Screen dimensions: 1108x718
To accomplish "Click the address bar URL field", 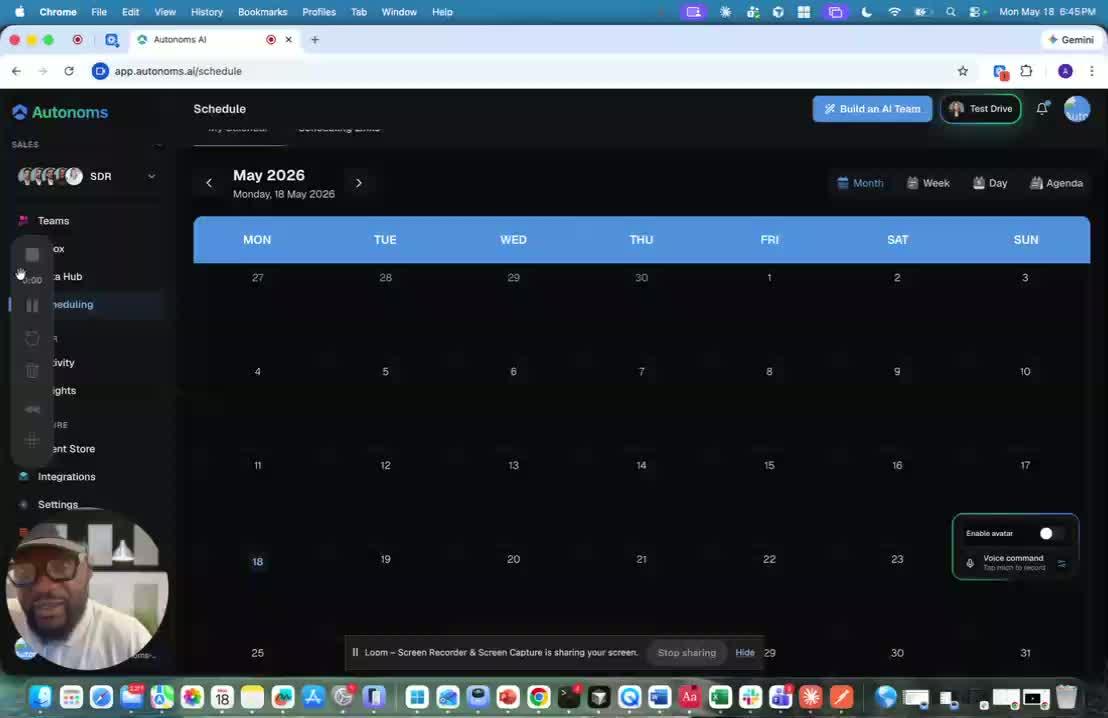I will click(523, 71).
